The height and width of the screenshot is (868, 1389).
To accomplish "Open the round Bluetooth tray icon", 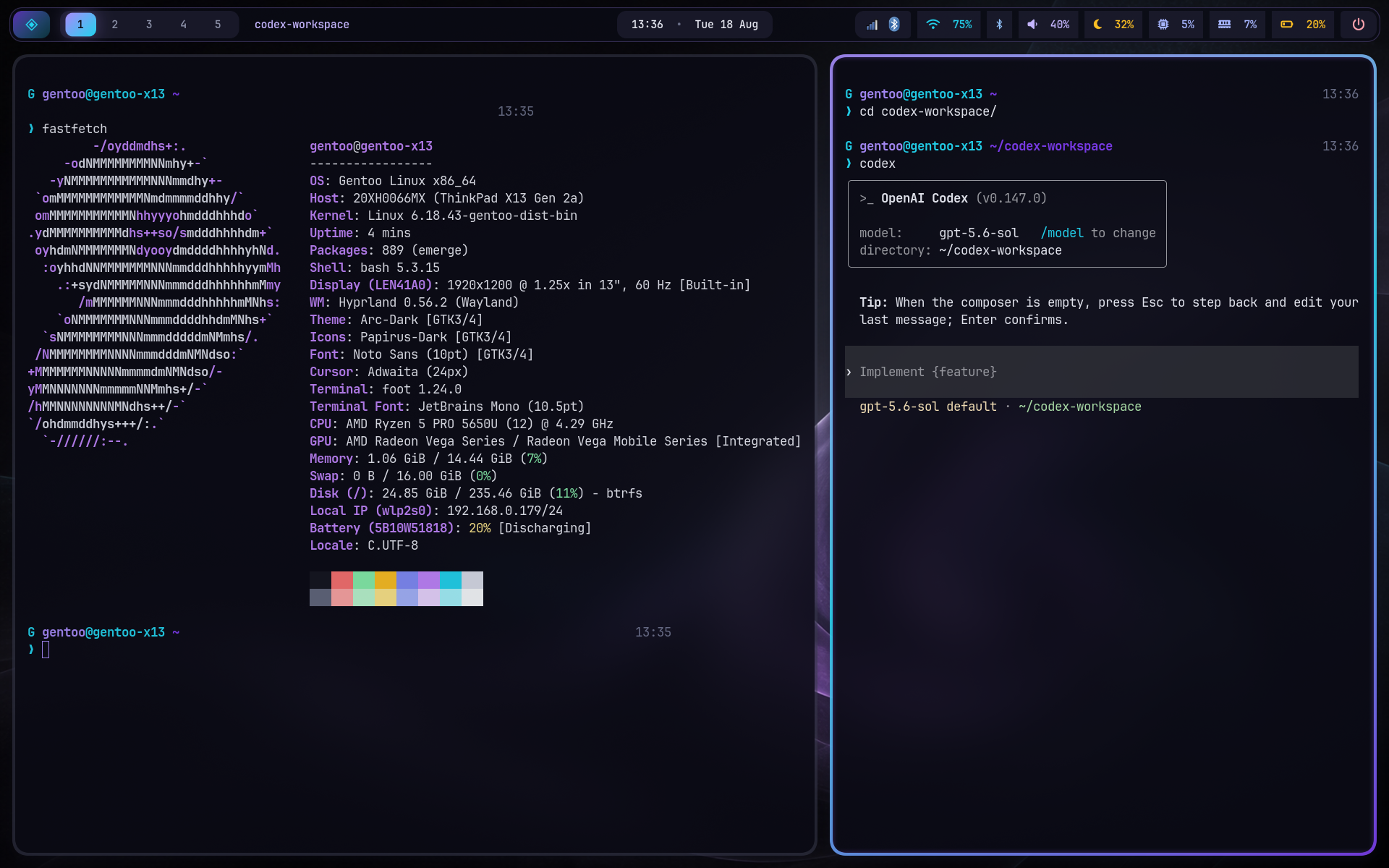I will pyautogui.click(x=894, y=25).
